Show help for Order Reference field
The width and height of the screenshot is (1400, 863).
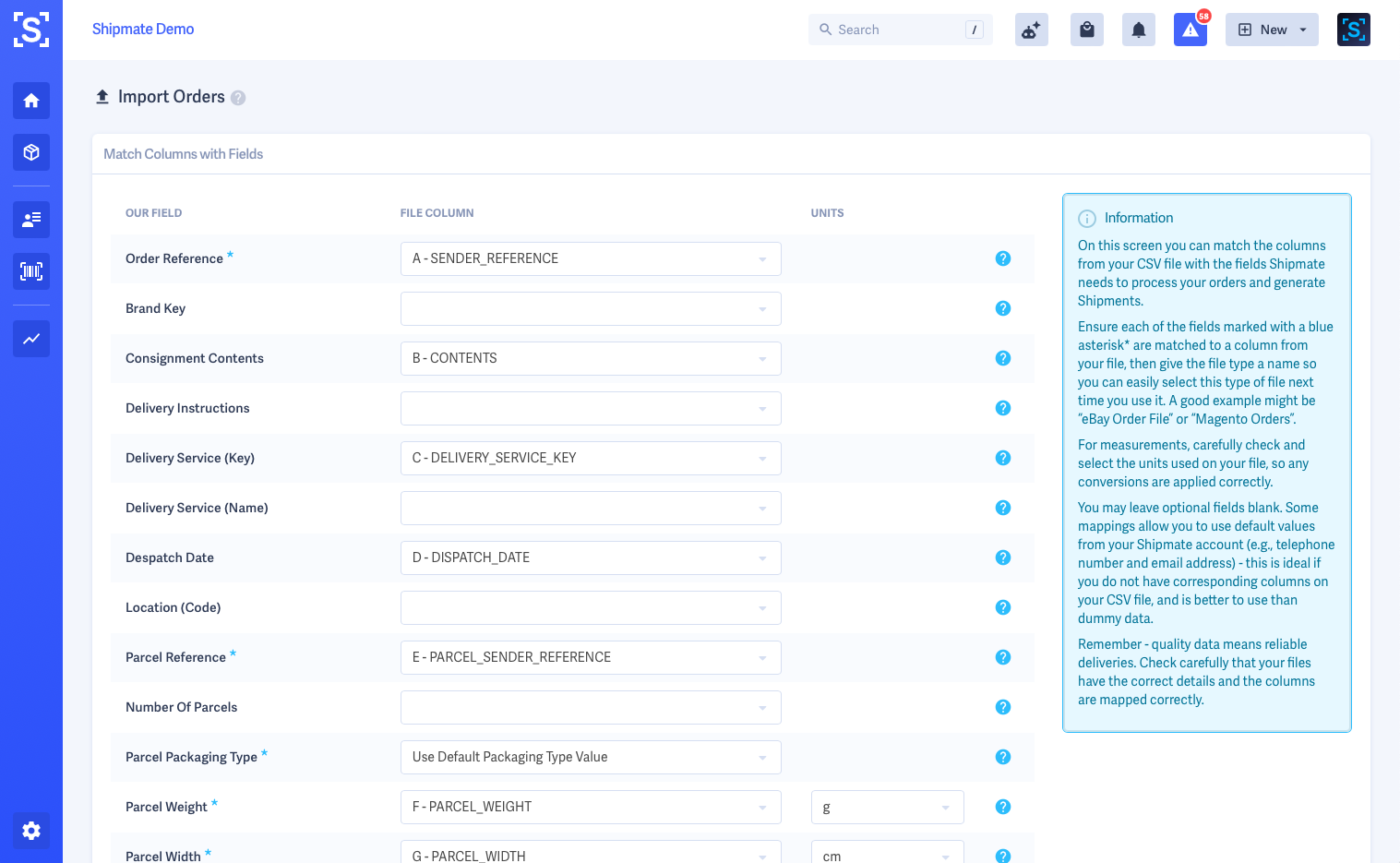(x=1003, y=258)
